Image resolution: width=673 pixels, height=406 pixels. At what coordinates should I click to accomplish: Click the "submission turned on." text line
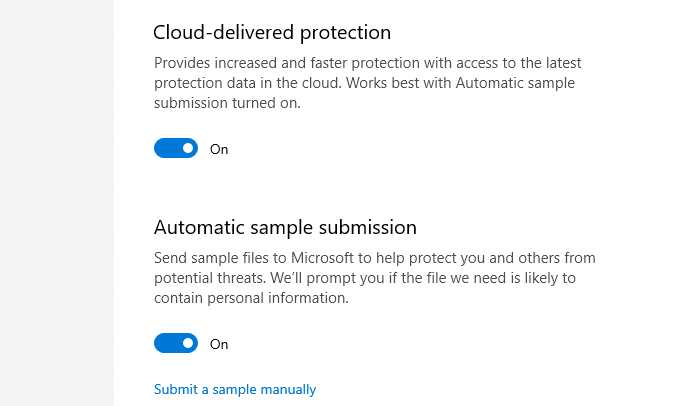coord(228,102)
